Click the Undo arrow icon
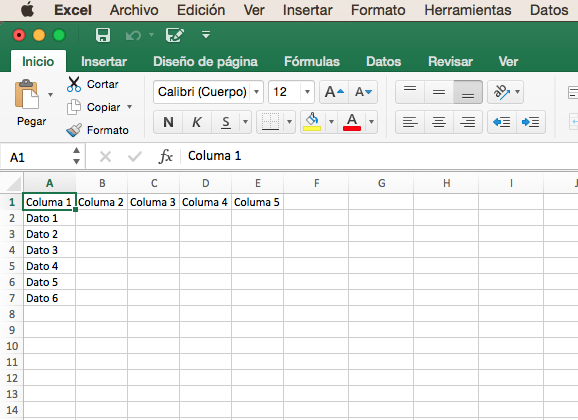The image size is (578, 420). (x=133, y=35)
